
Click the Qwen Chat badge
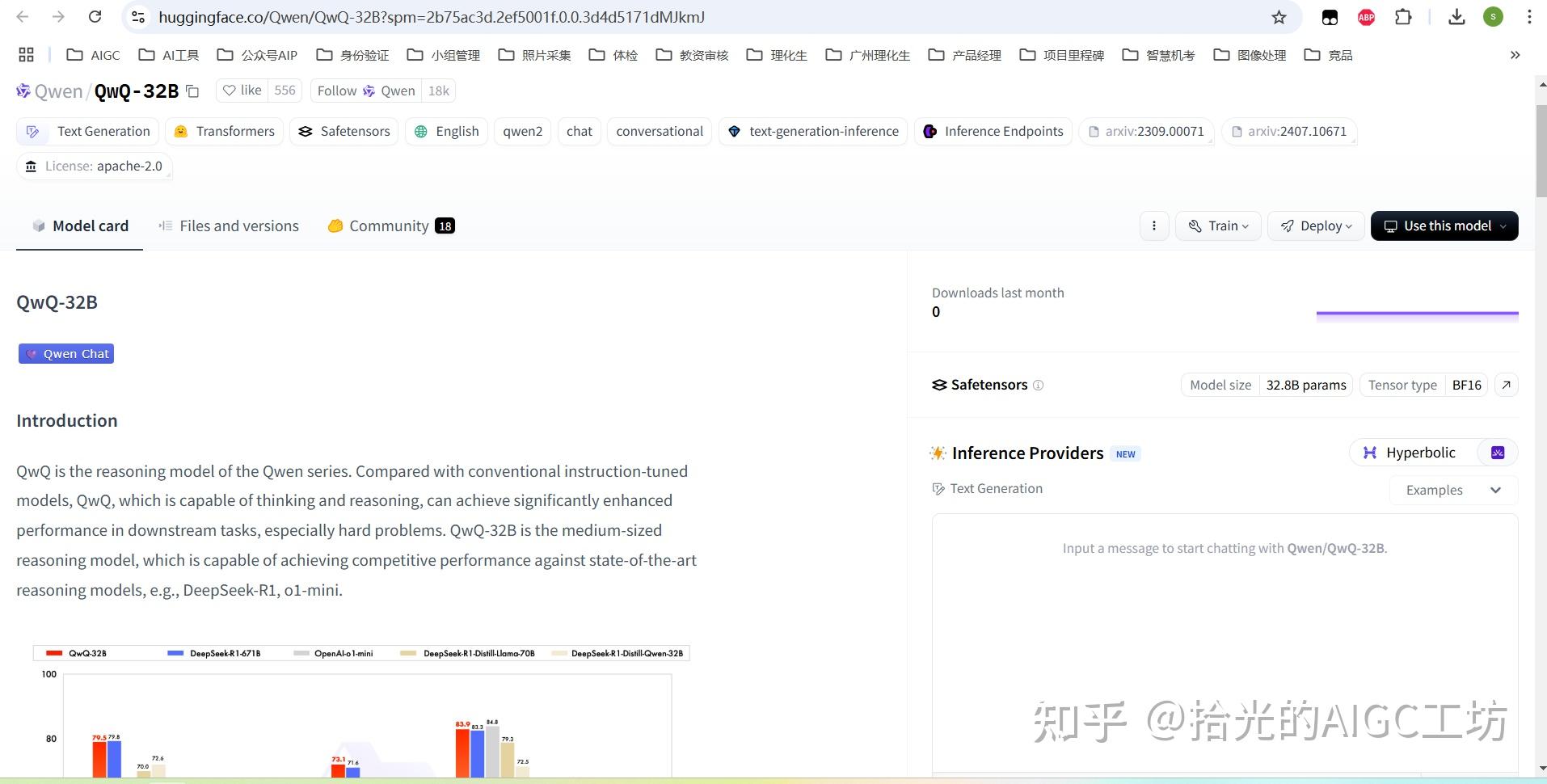click(66, 353)
